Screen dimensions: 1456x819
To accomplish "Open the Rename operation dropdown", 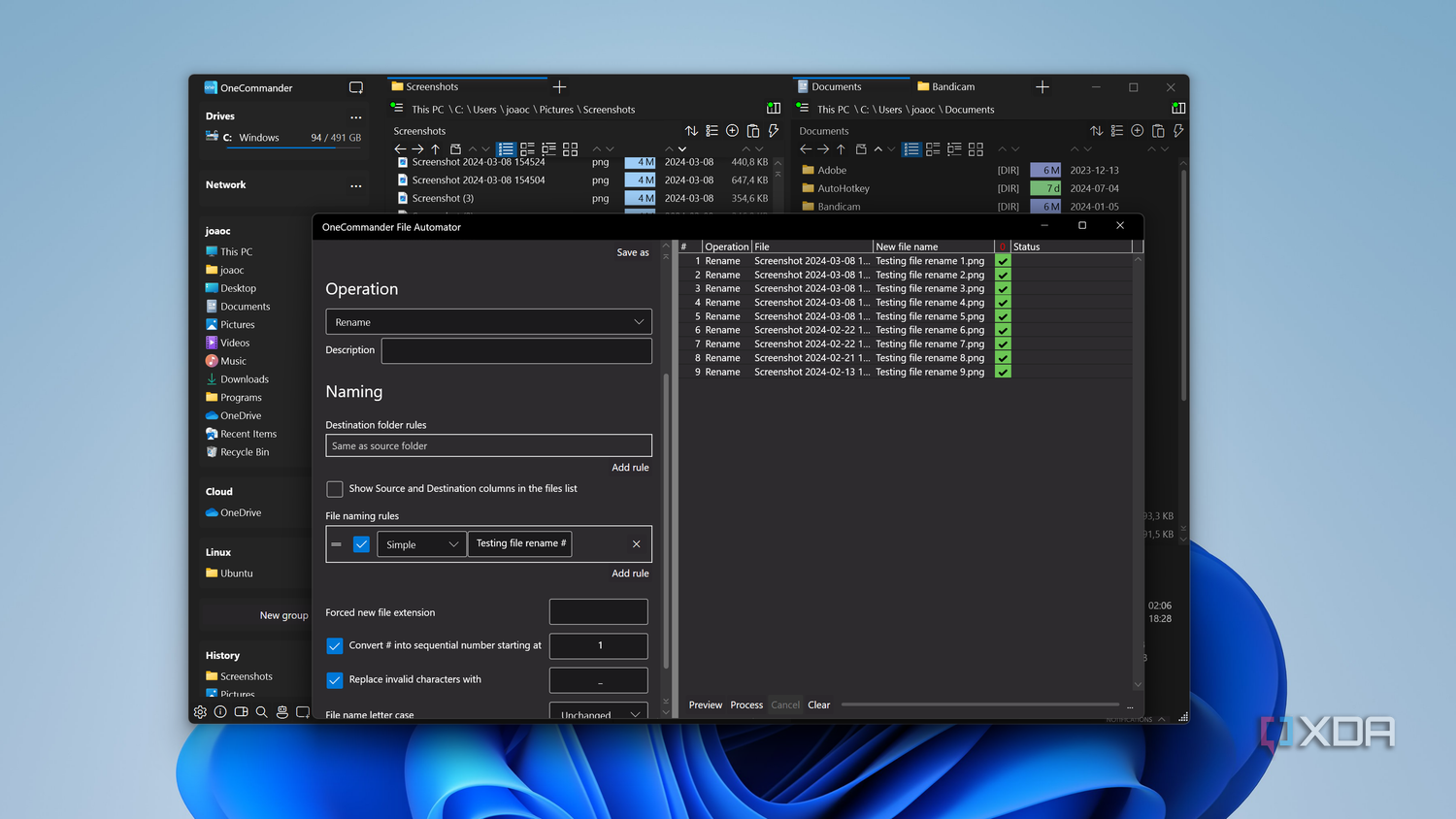I will pyautogui.click(x=488, y=322).
